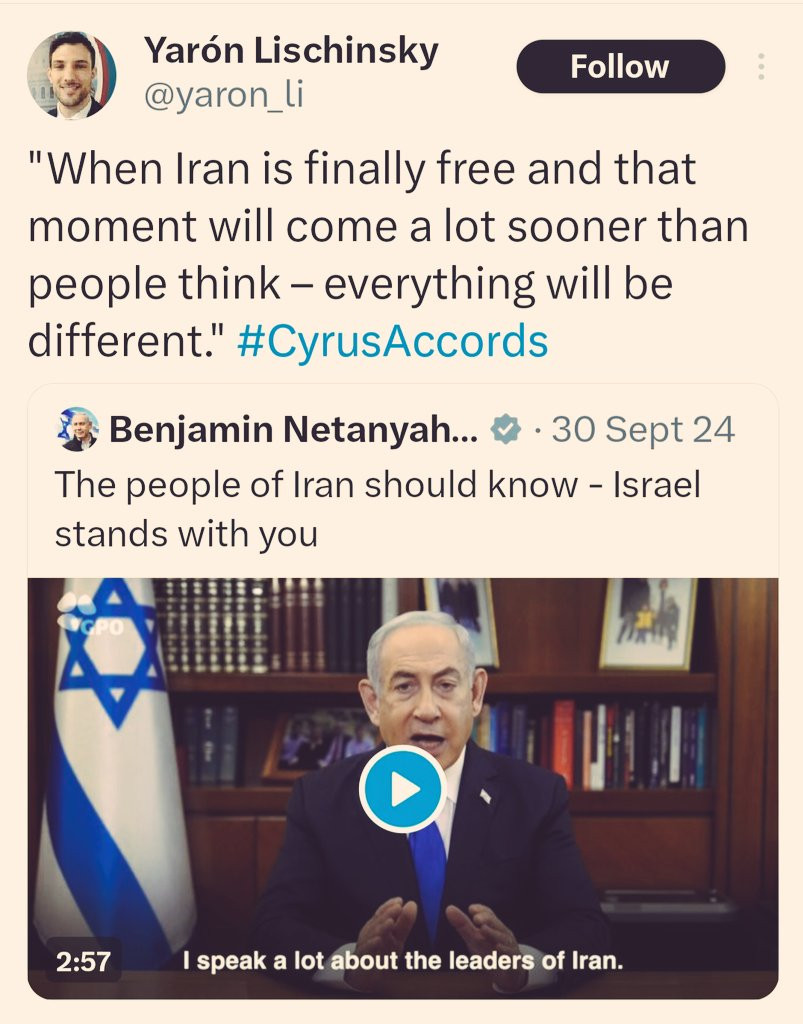Play the quoted video

402,790
